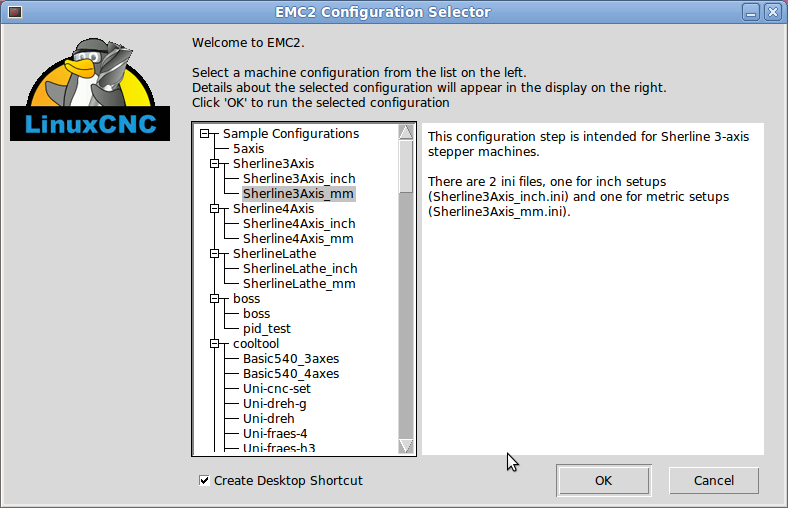
Task: Select the pid_test configuration
Action: point(267,329)
